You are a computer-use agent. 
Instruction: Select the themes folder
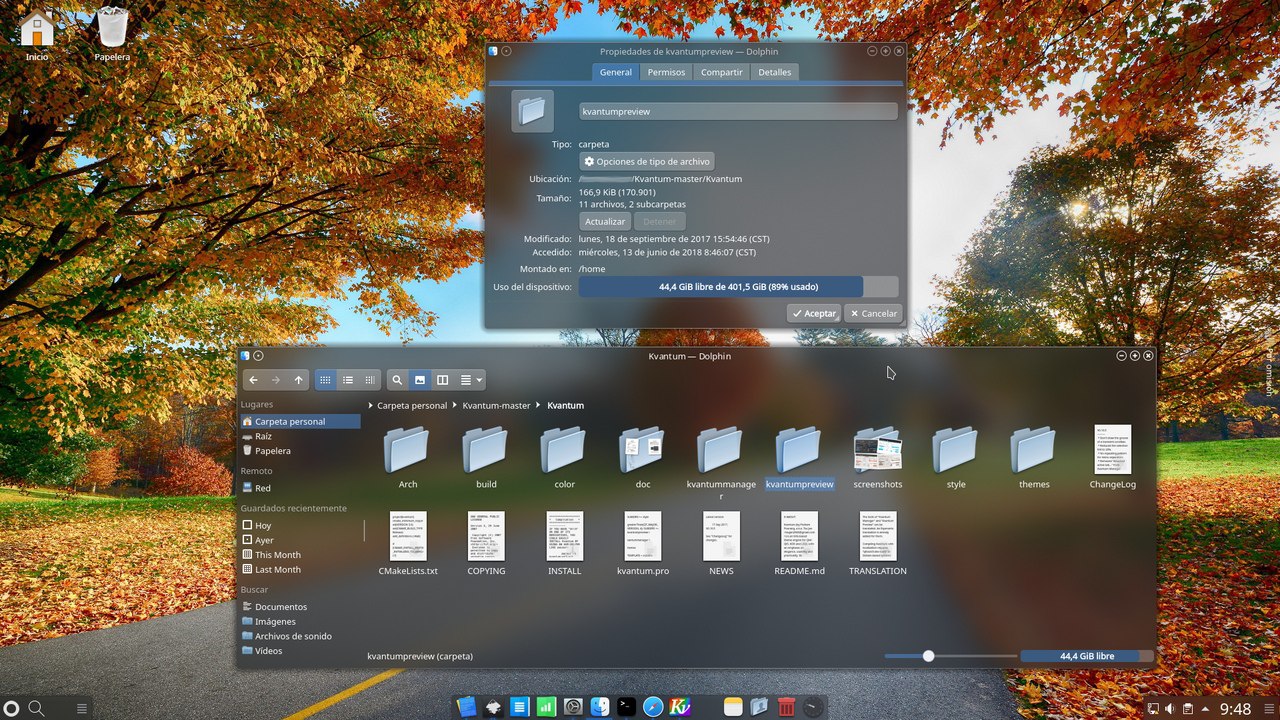(x=1034, y=458)
